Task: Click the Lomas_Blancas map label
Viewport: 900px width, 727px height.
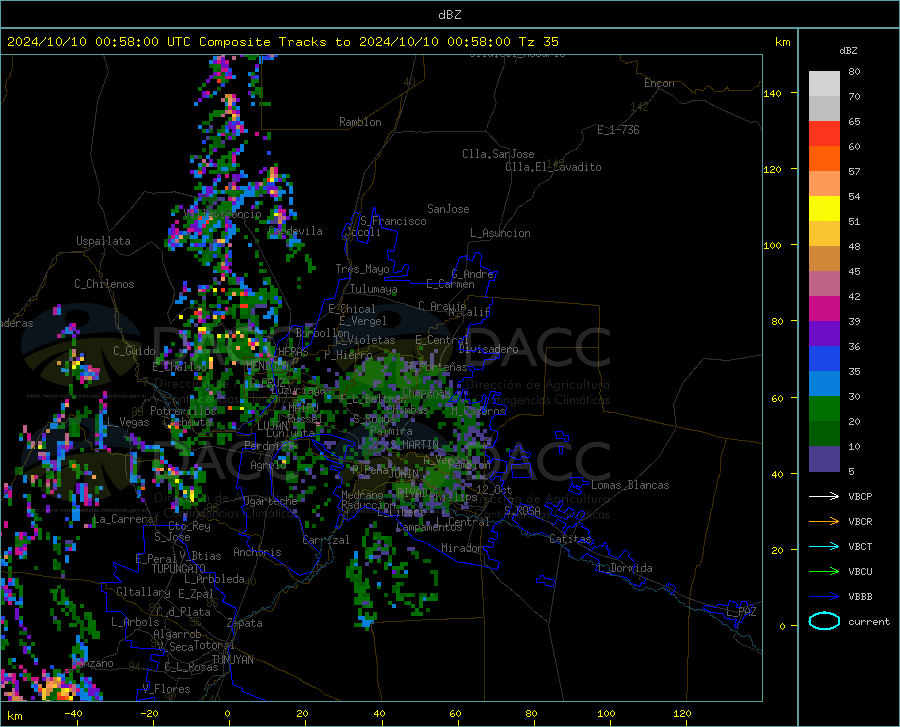Action: point(630,485)
